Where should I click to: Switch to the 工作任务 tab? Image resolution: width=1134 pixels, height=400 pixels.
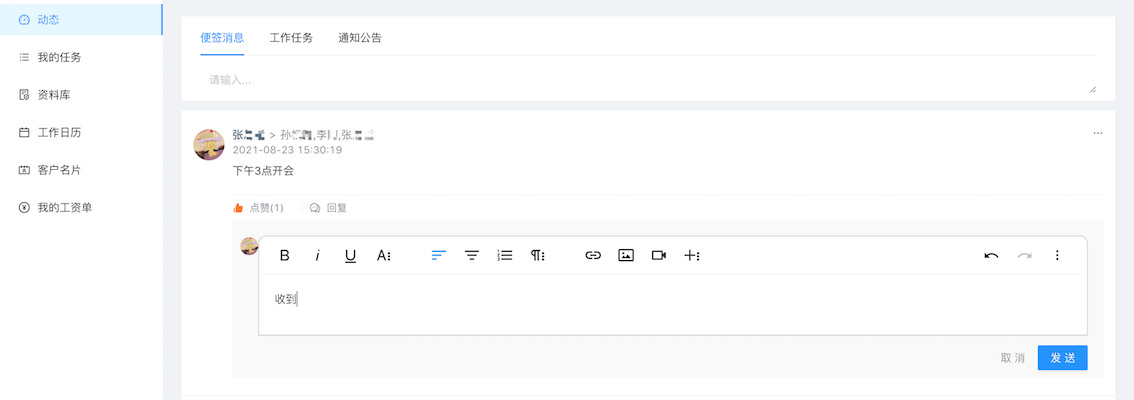291,38
